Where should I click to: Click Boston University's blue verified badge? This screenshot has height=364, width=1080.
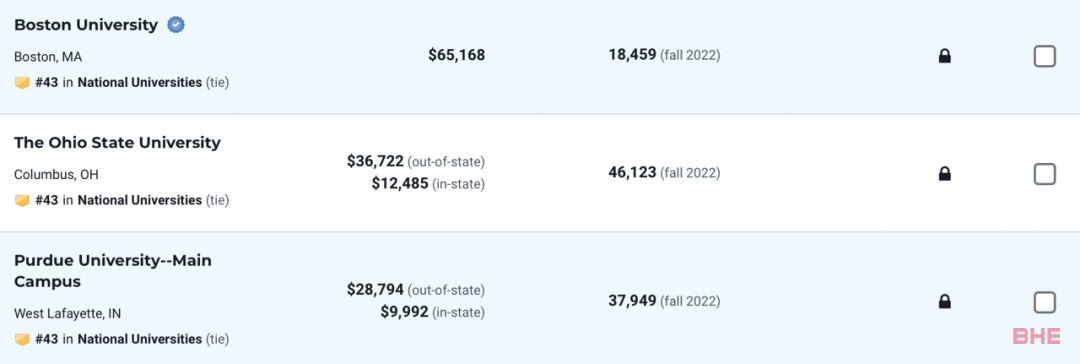coord(176,26)
